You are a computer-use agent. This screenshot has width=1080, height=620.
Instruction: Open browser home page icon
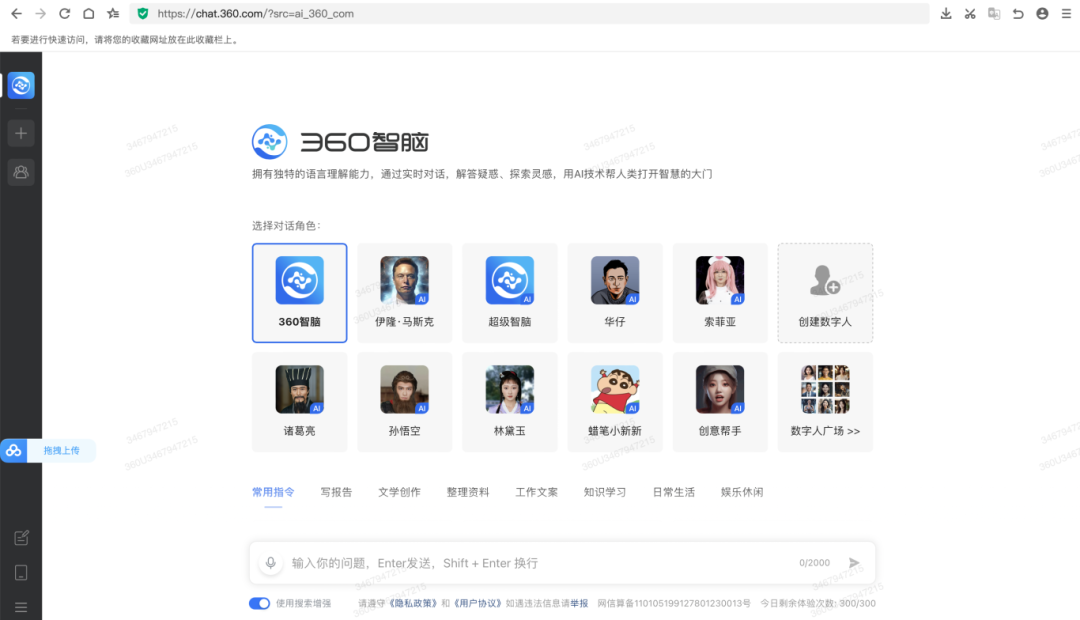pyautogui.click(x=89, y=14)
